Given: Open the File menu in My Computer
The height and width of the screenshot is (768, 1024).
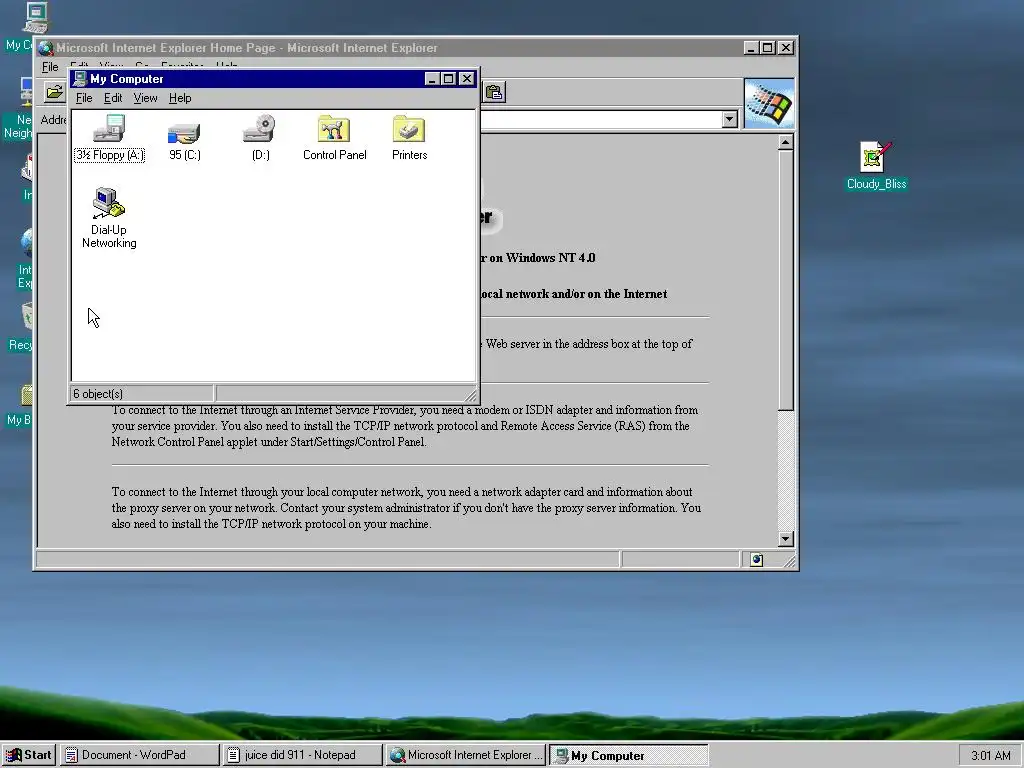Looking at the screenshot, I should pyautogui.click(x=84, y=98).
